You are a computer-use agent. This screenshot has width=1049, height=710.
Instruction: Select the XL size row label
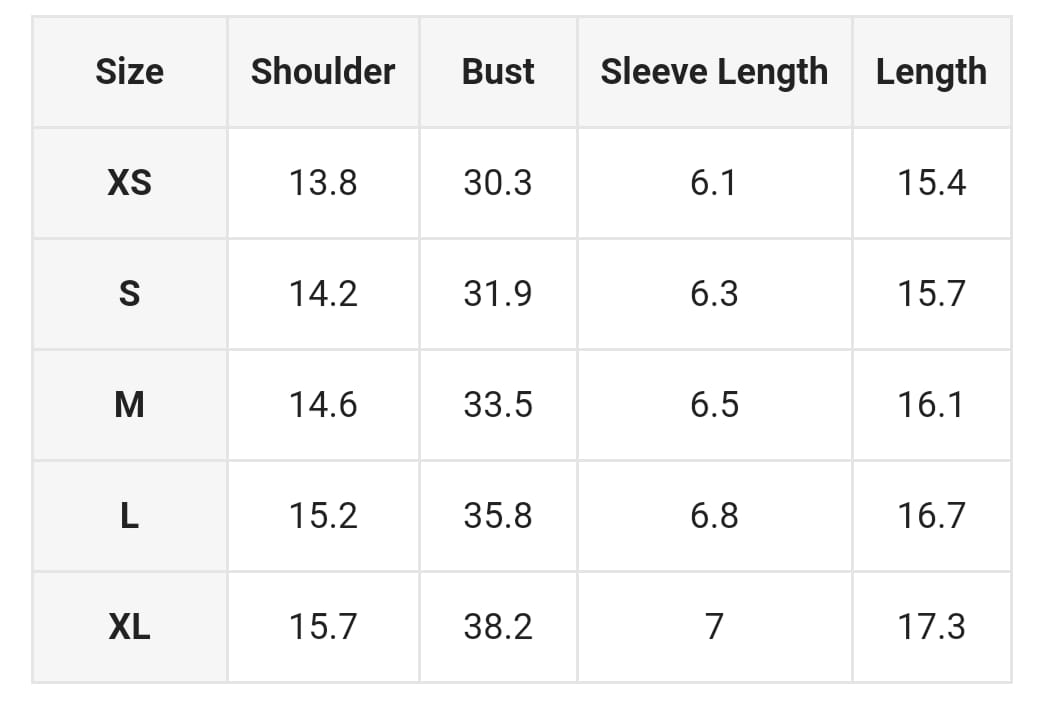(129, 627)
